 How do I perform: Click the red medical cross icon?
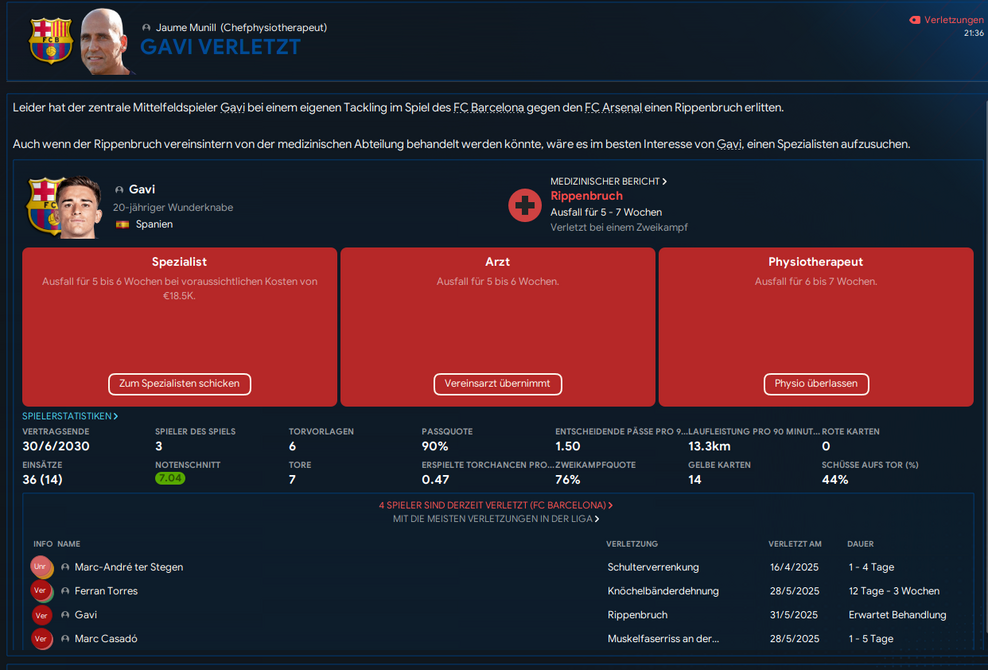pos(525,205)
